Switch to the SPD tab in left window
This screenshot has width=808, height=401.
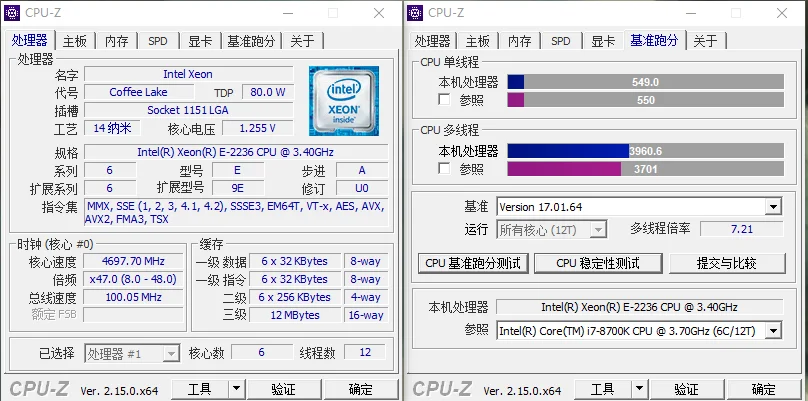[x=158, y=41]
